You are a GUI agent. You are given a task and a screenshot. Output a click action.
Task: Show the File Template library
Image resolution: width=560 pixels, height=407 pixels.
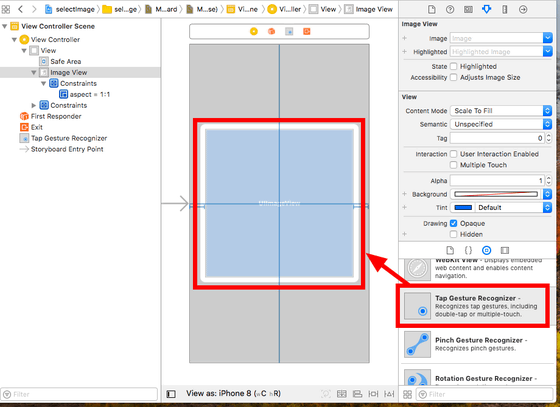pos(450,250)
